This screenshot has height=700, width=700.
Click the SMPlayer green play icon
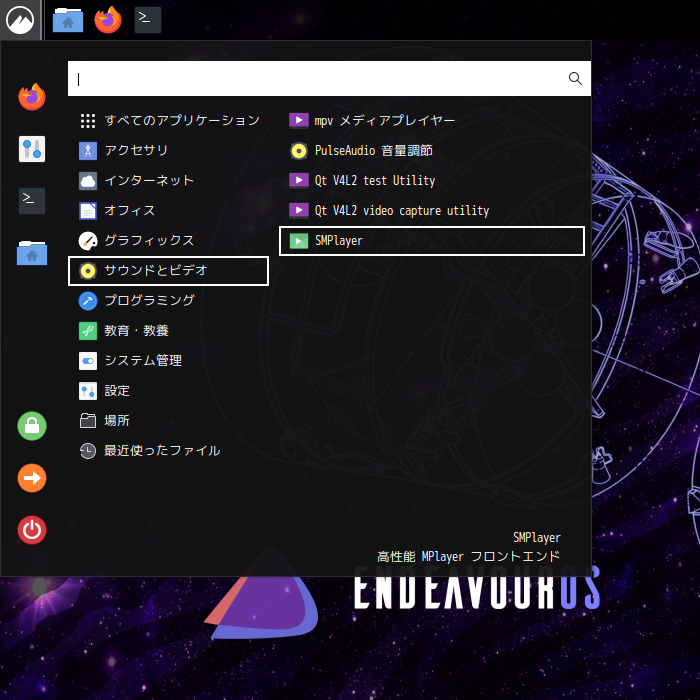(299, 241)
